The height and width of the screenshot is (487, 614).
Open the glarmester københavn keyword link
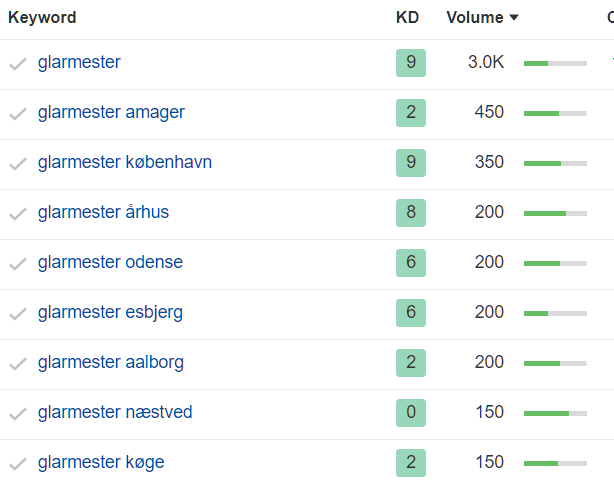(125, 163)
